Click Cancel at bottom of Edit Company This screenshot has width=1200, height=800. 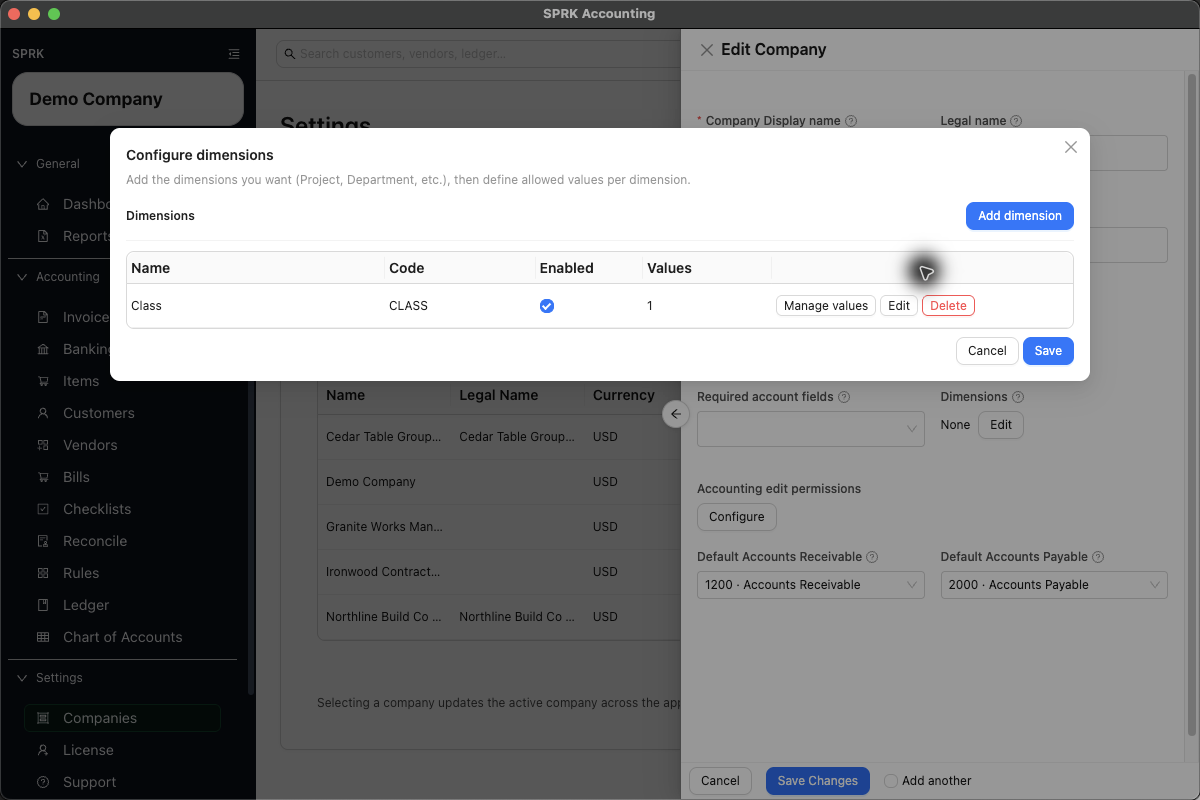click(x=720, y=781)
